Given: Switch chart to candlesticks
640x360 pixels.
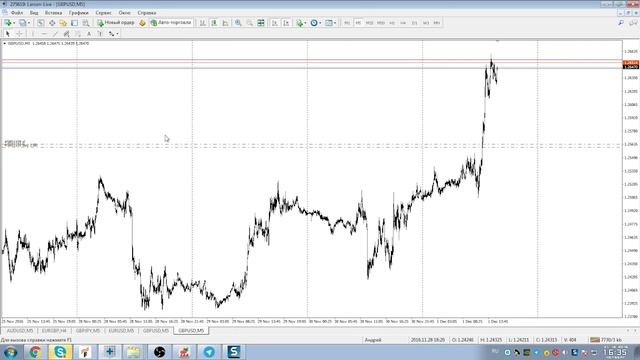Looking at the screenshot, I should pos(214,23).
